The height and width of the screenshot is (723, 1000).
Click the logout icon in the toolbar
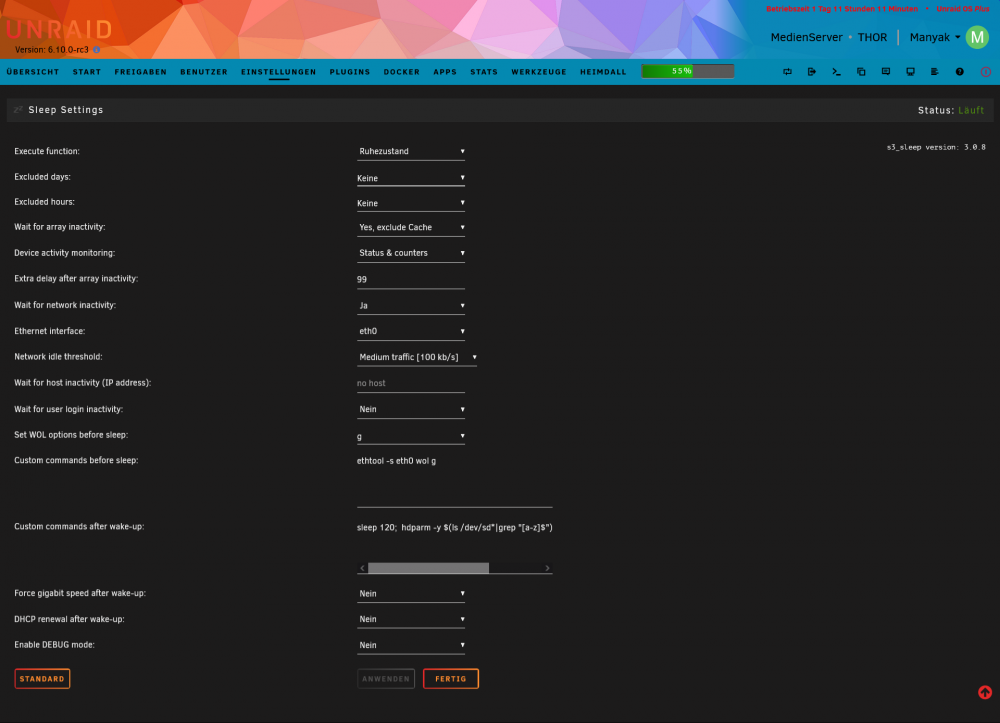coord(812,72)
